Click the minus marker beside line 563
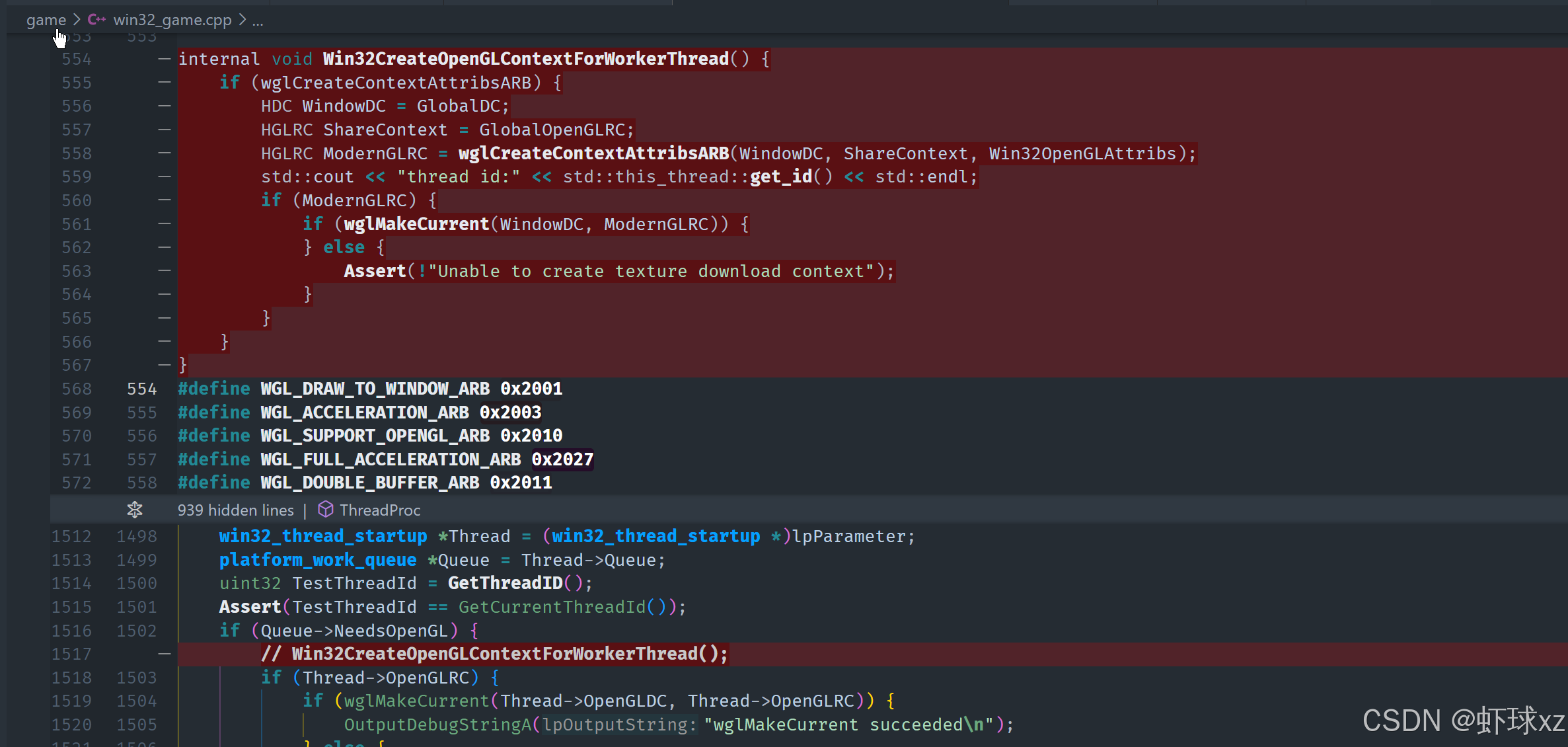1568x747 pixels. pos(165,271)
